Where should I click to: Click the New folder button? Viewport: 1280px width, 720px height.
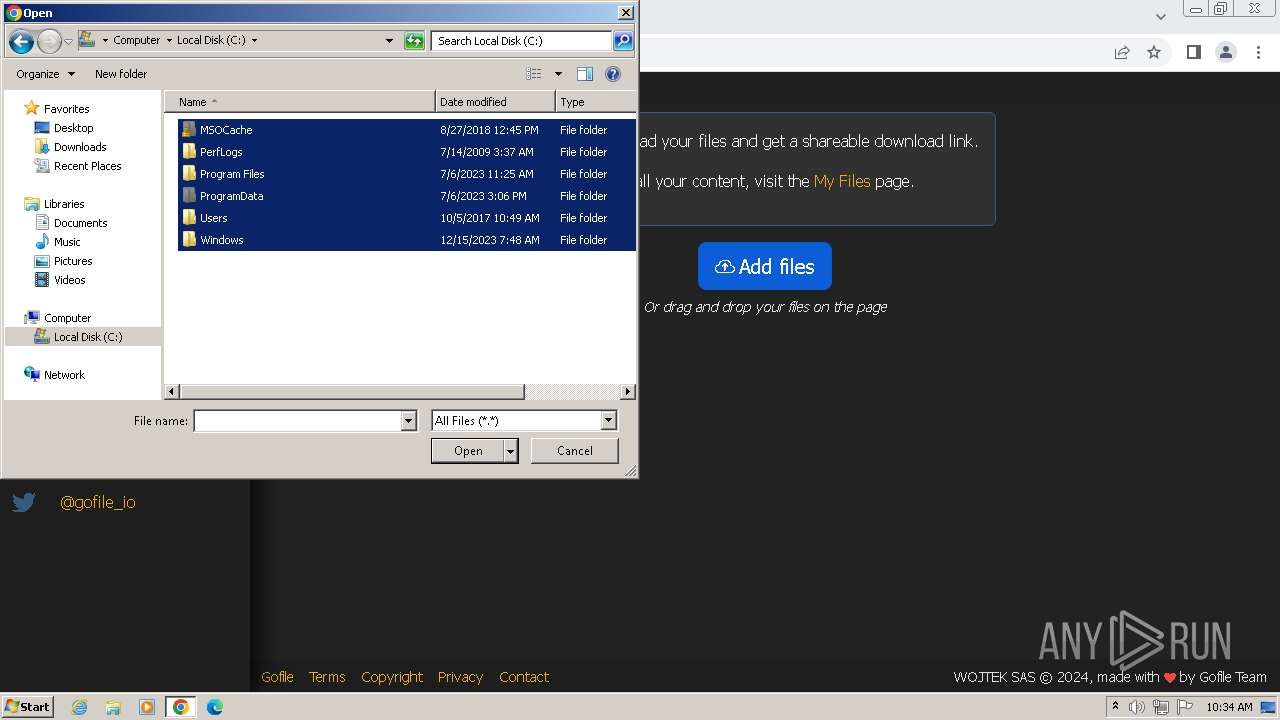point(121,74)
